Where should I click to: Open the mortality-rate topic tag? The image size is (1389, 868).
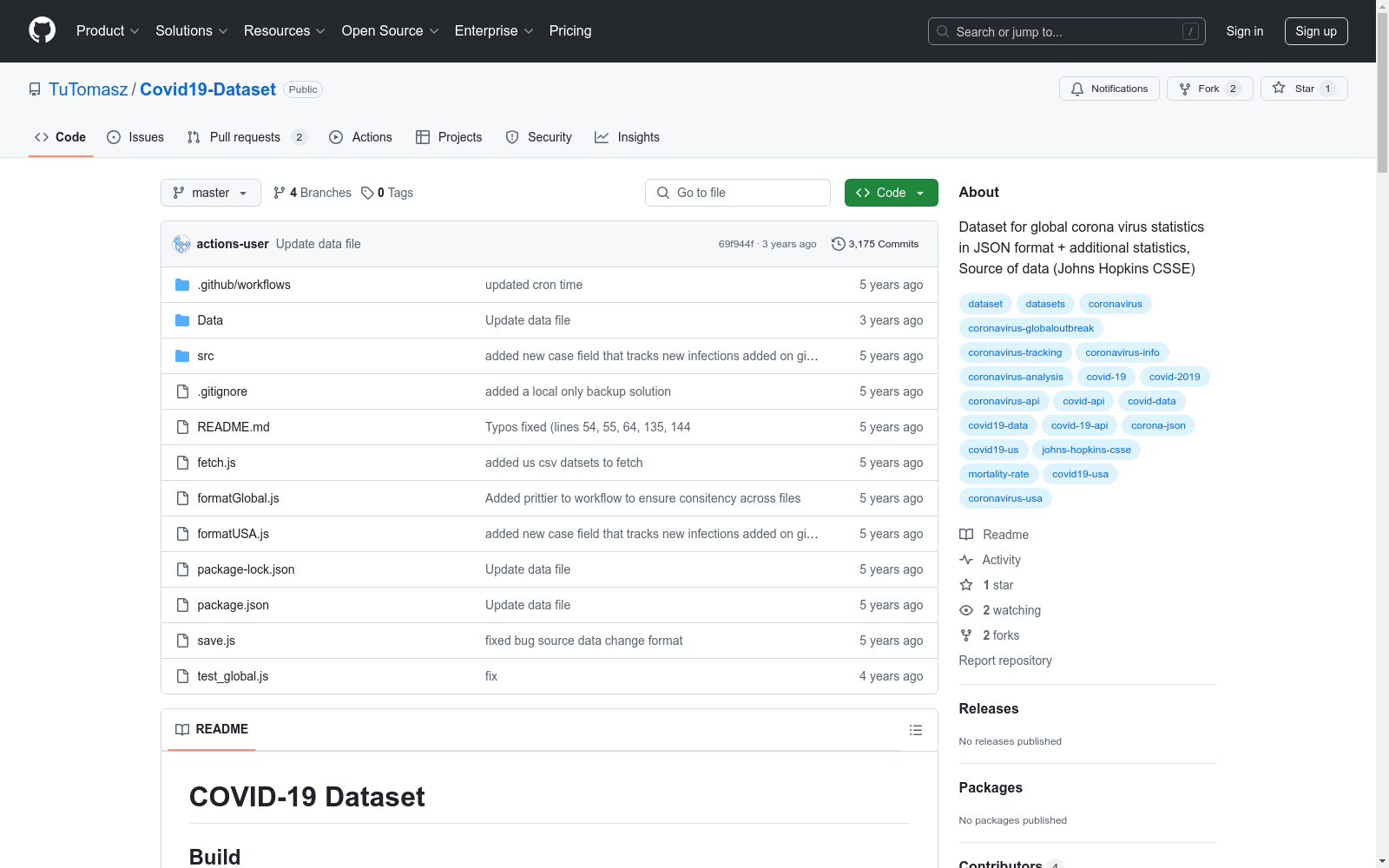tap(998, 474)
